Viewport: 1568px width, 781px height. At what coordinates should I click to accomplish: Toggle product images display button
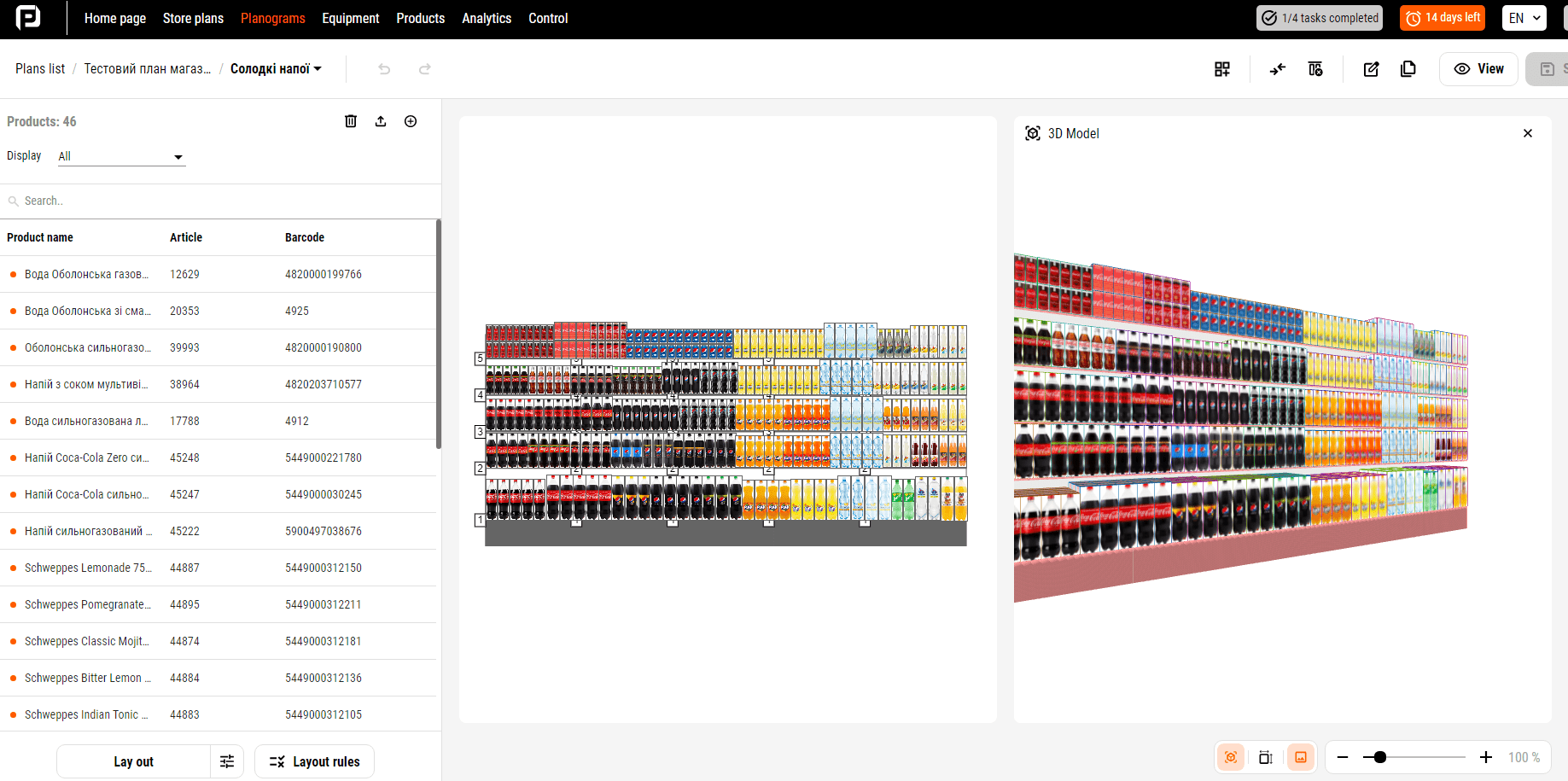click(x=1301, y=757)
